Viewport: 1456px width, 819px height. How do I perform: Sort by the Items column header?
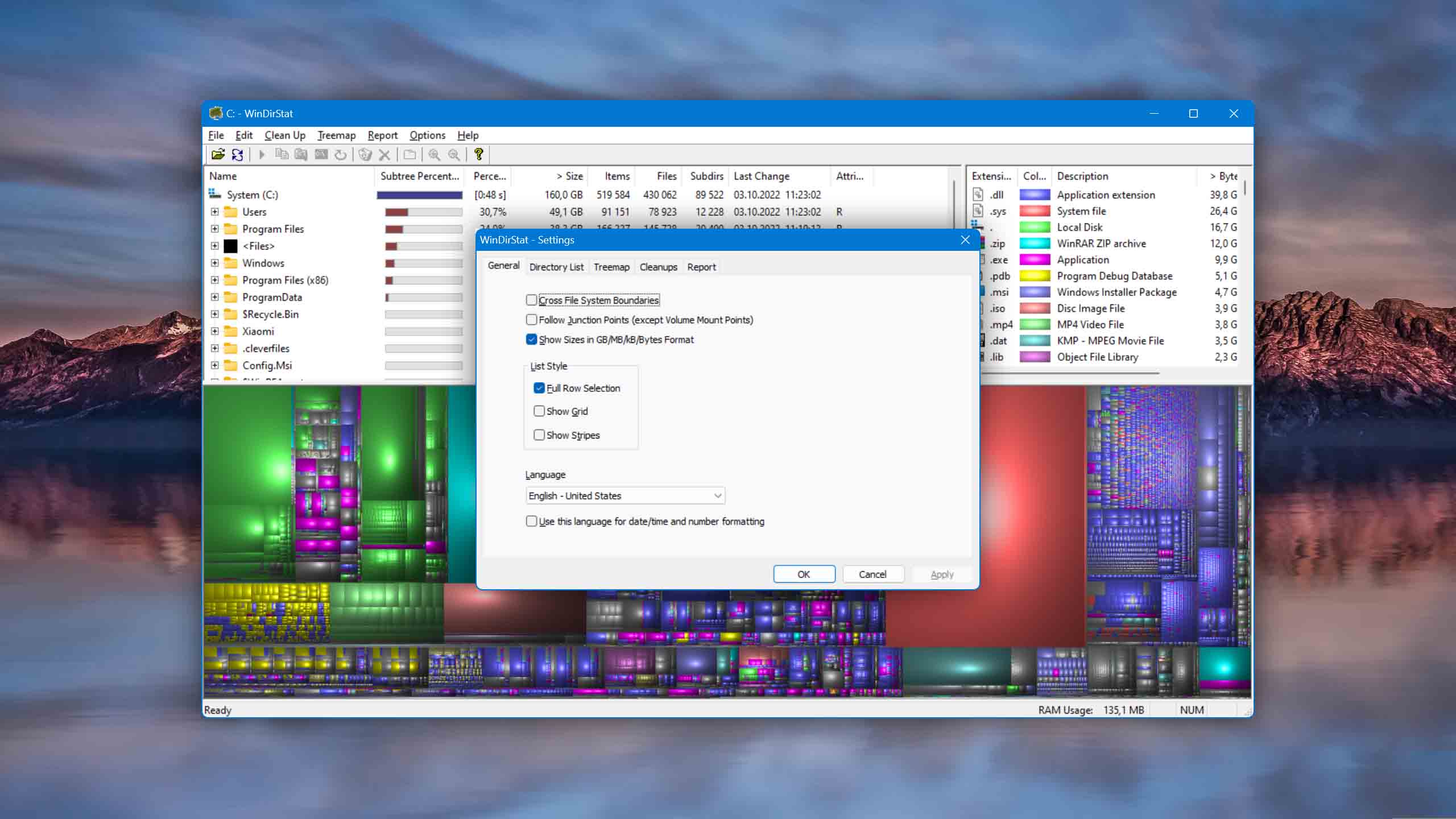coord(611,176)
